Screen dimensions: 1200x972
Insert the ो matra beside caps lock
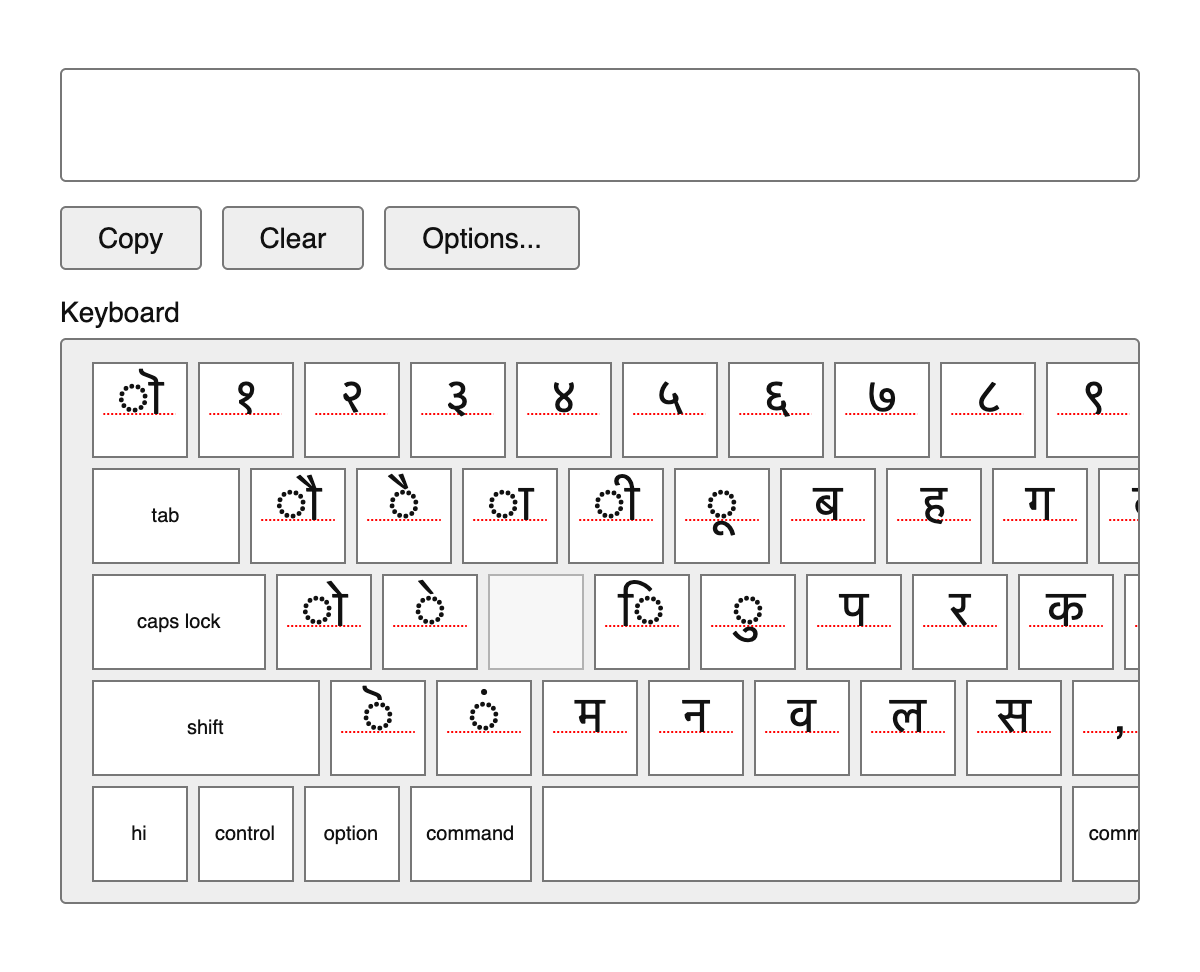(x=324, y=622)
